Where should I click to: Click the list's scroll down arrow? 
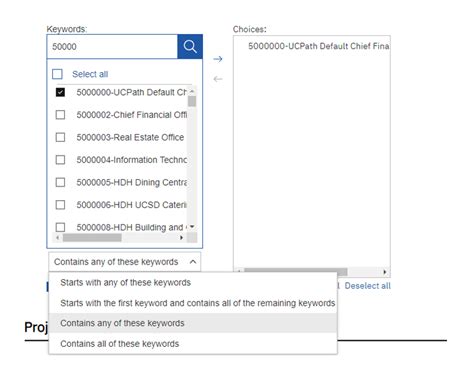coord(192,227)
